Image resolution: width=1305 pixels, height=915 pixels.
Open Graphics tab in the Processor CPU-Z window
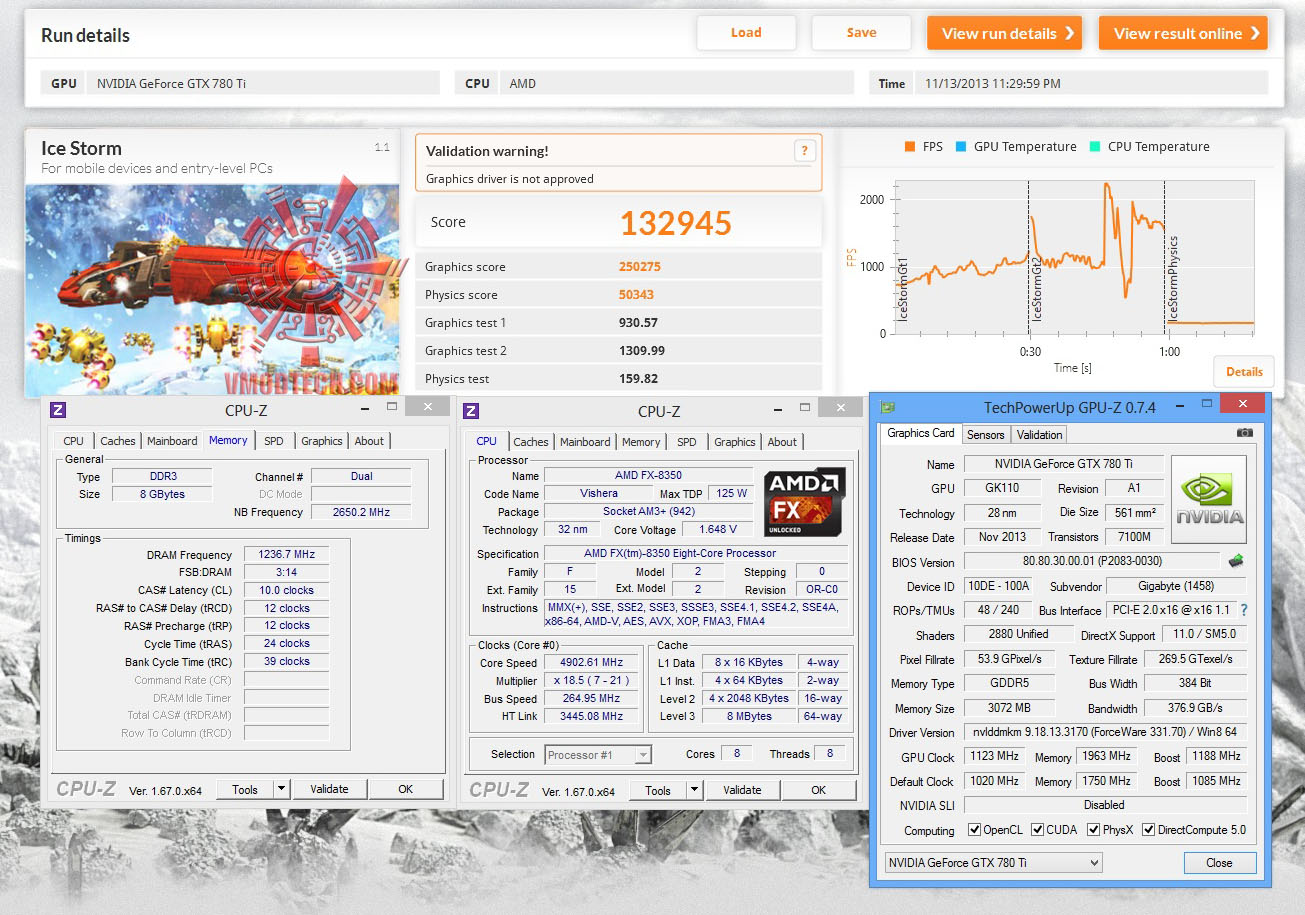tap(735, 442)
